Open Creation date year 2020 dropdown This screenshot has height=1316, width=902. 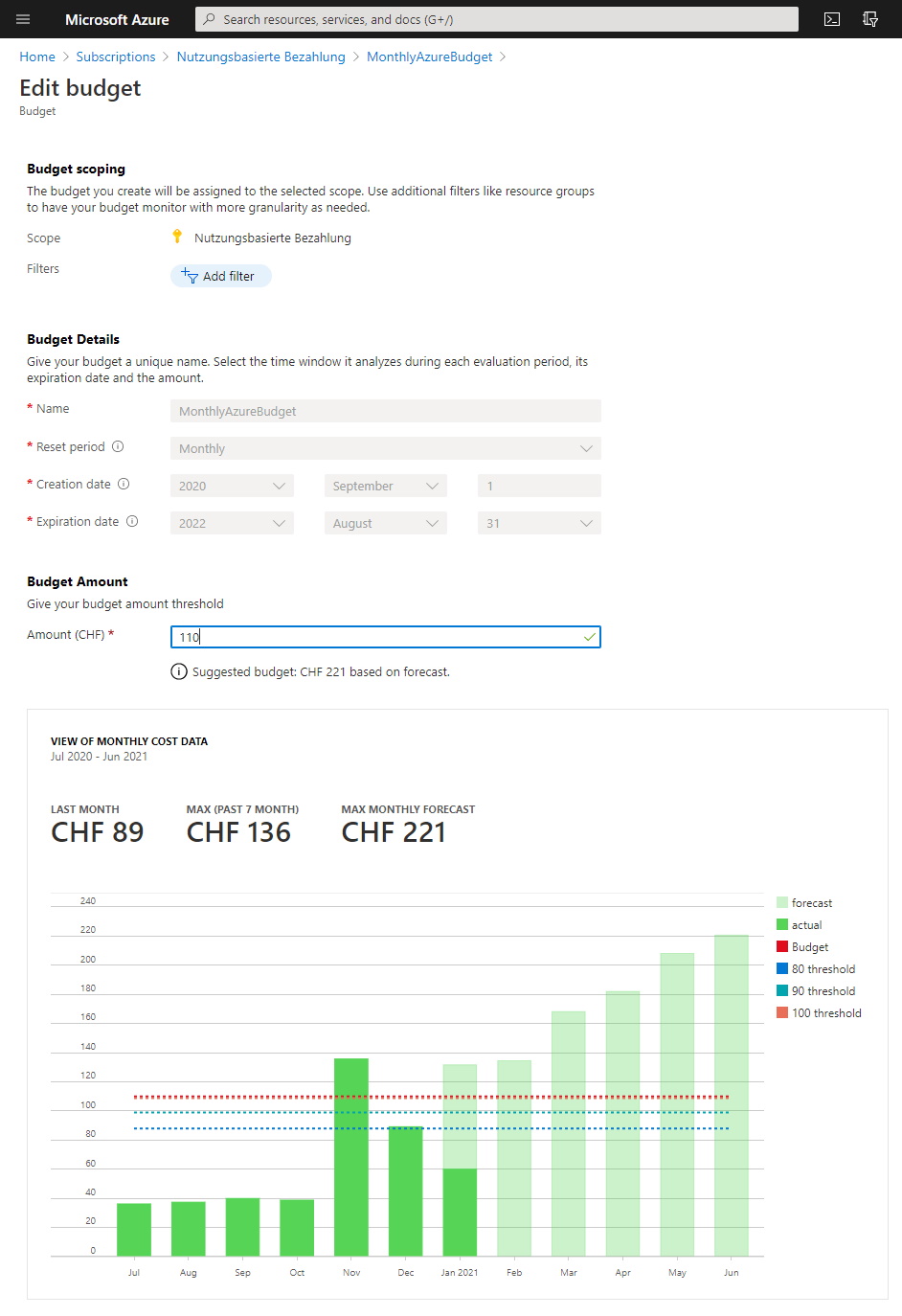(232, 486)
